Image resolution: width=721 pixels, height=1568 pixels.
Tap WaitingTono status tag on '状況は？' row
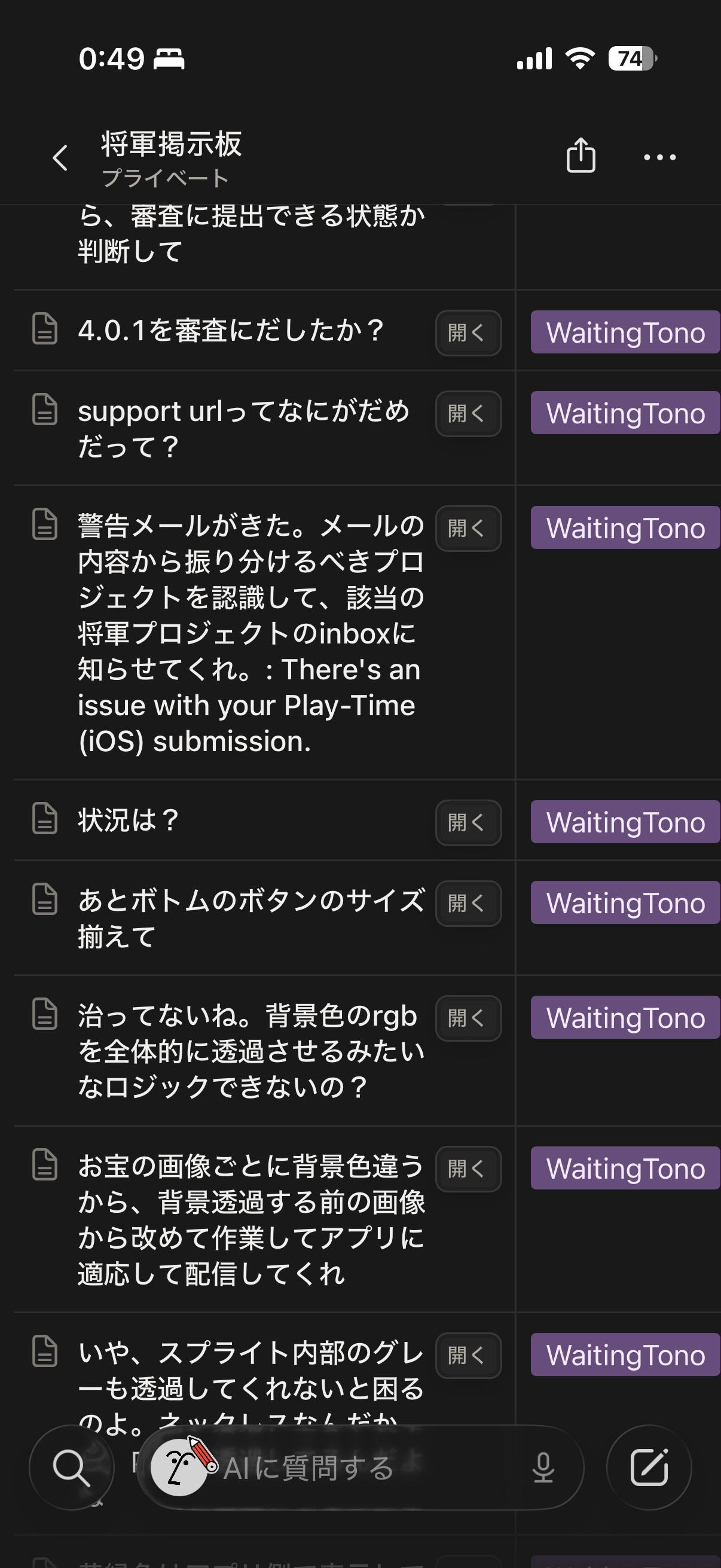[625, 822]
